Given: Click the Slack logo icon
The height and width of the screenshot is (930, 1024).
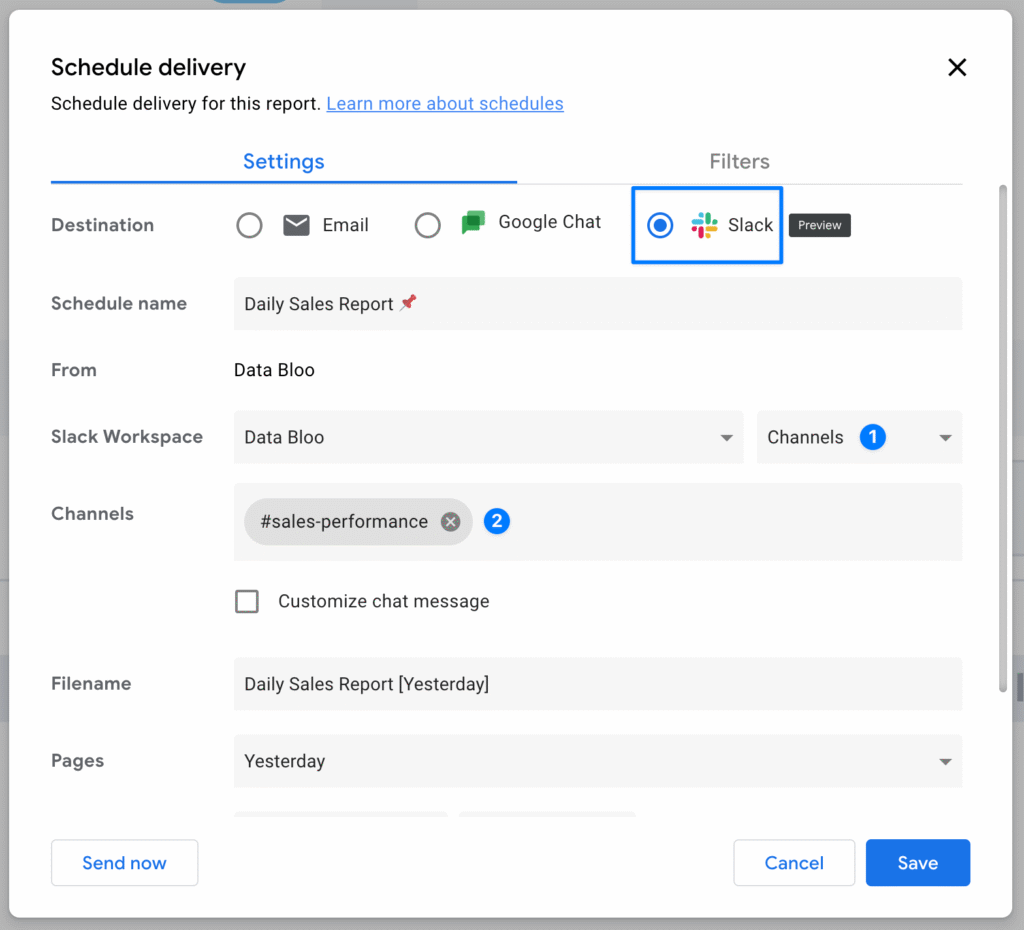Looking at the screenshot, I should (704, 225).
